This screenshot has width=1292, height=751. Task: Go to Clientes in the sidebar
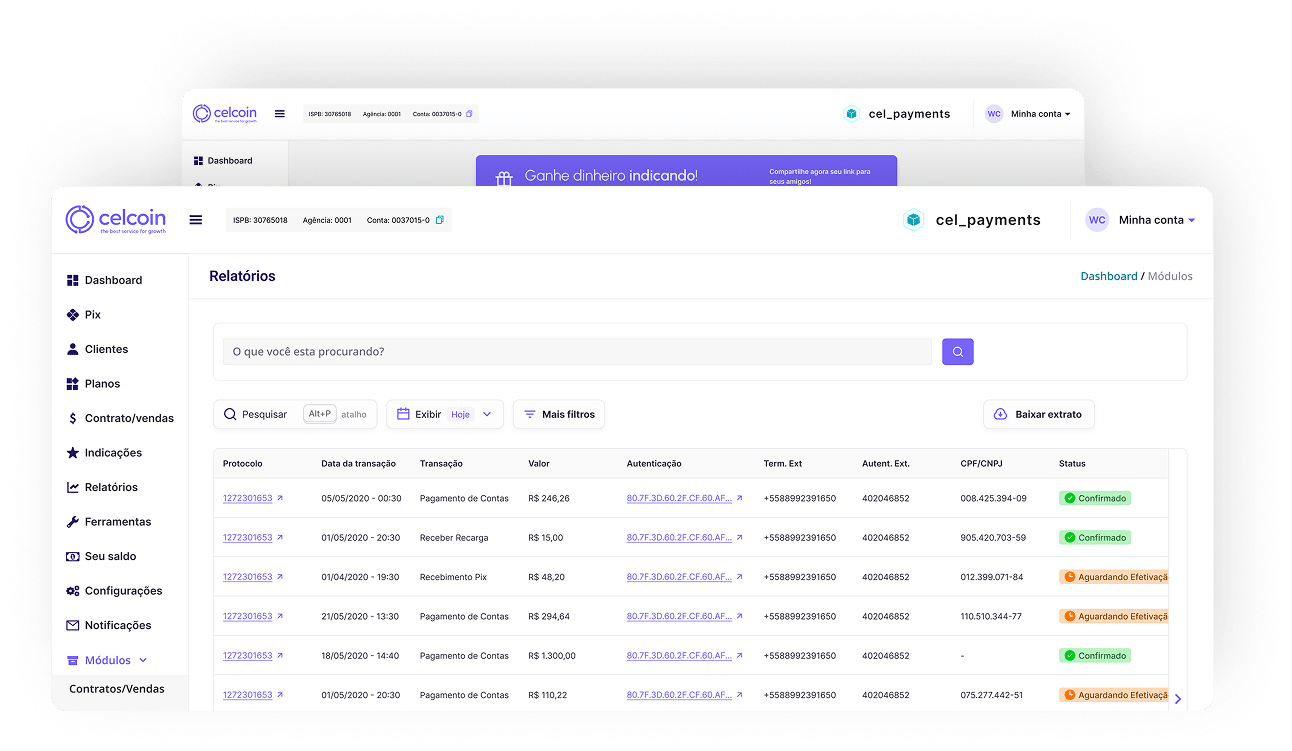pos(106,349)
